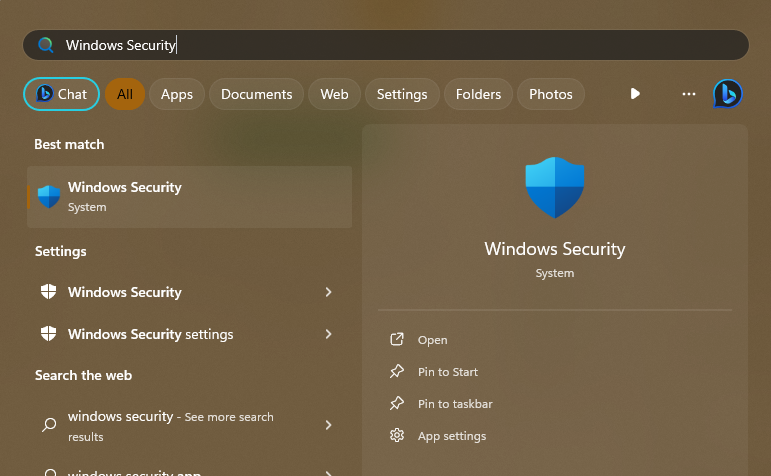Select the Settings filter tab
Screen dimensions: 771x476
pos(402,94)
